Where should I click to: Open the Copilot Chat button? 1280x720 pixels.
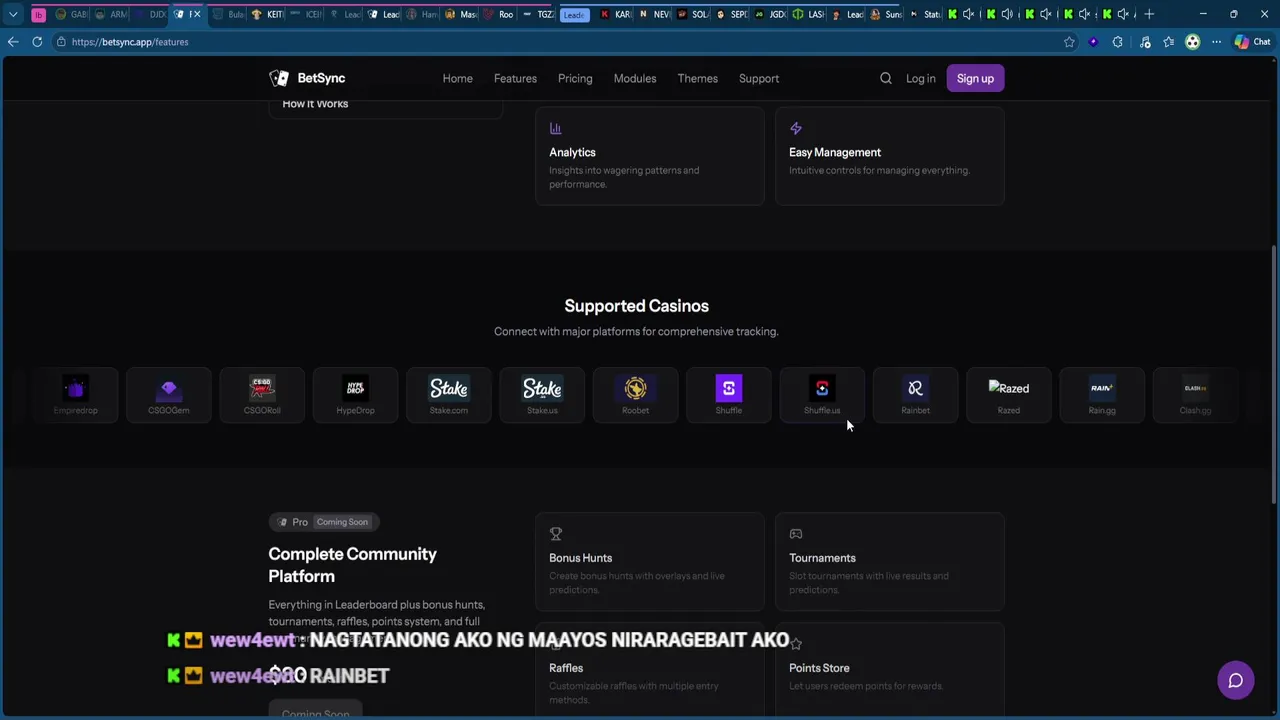pyautogui.click(x=1251, y=42)
